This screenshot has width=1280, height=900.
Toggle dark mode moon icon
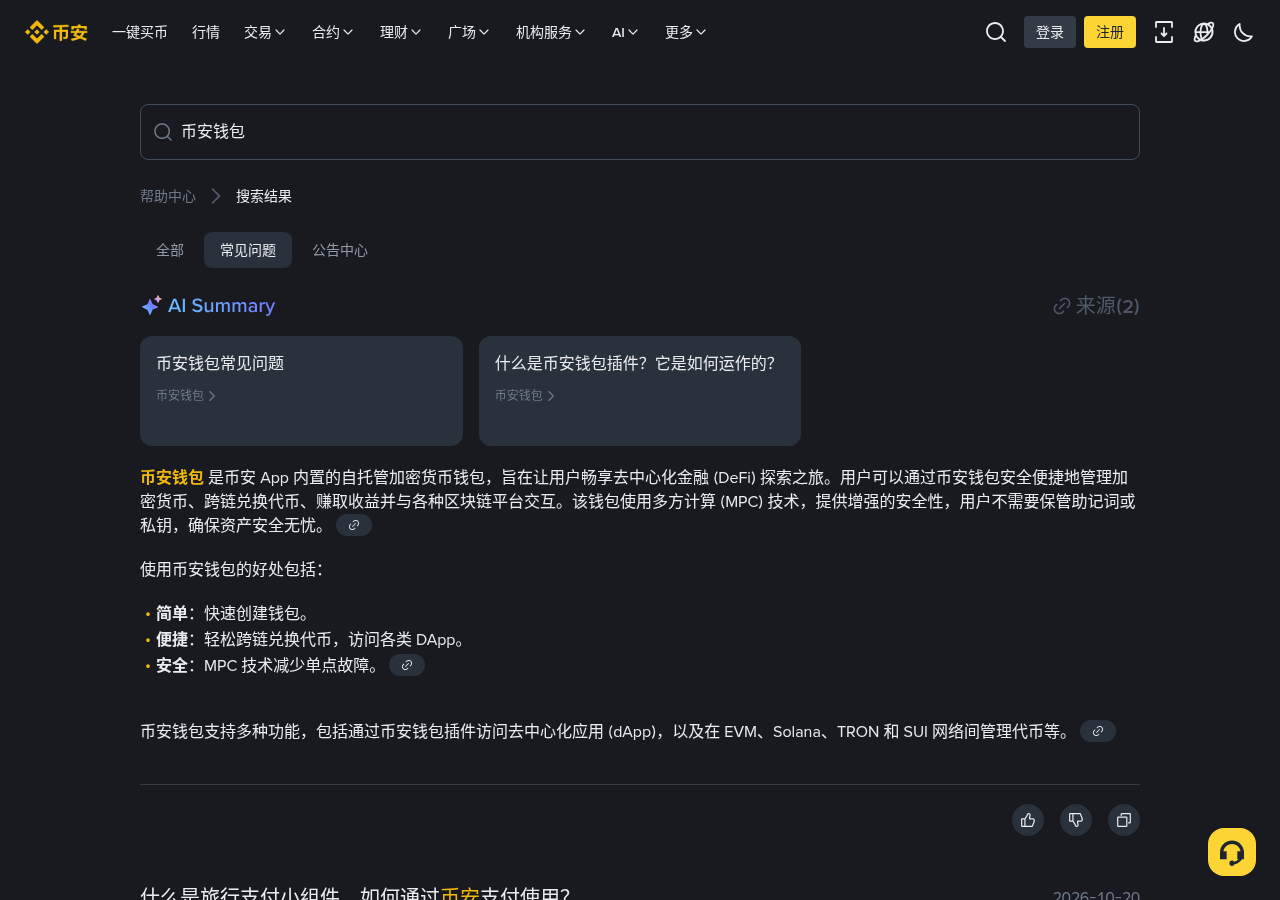(1244, 32)
